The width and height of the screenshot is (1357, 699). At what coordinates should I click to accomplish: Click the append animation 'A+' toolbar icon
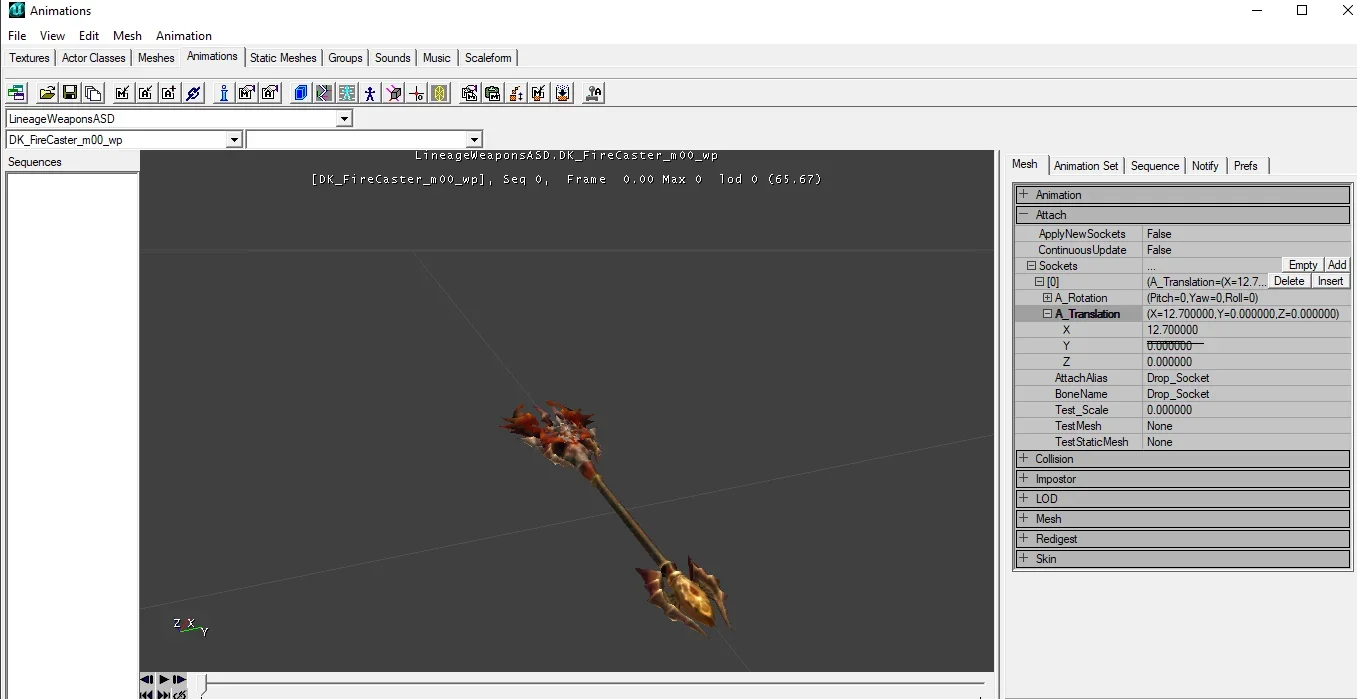169,93
